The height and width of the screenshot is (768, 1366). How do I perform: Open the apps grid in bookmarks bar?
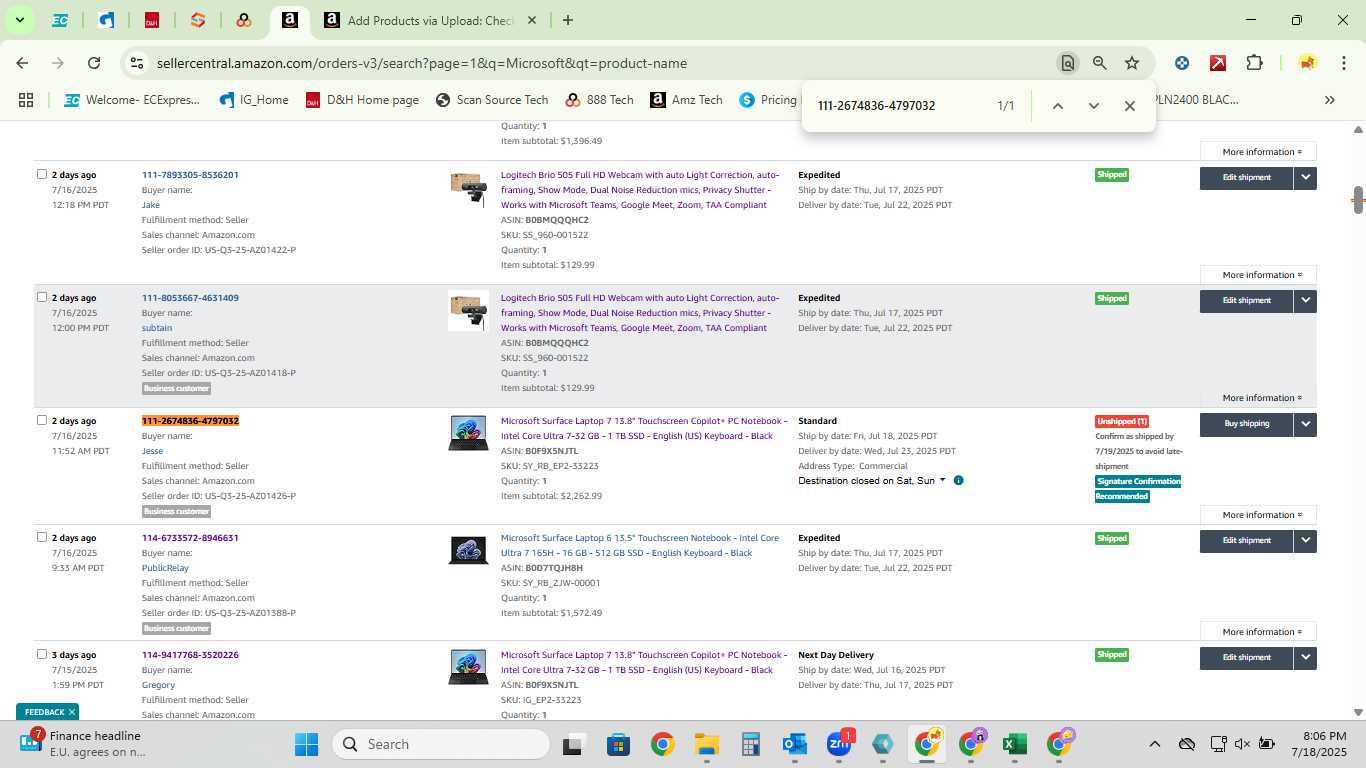[x=26, y=100]
